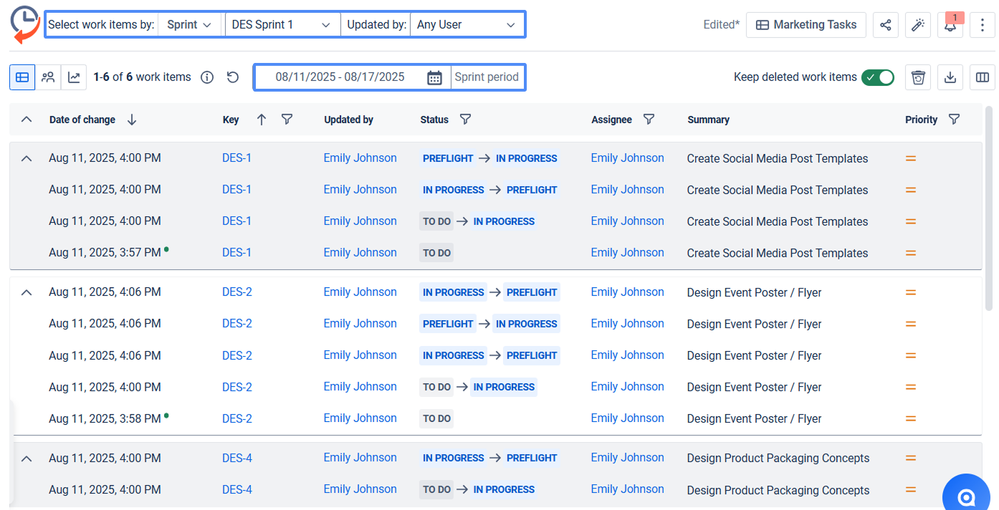Click Create Social Media Post Templates in first row
The height and width of the screenshot is (510, 999).
tap(777, 158)
